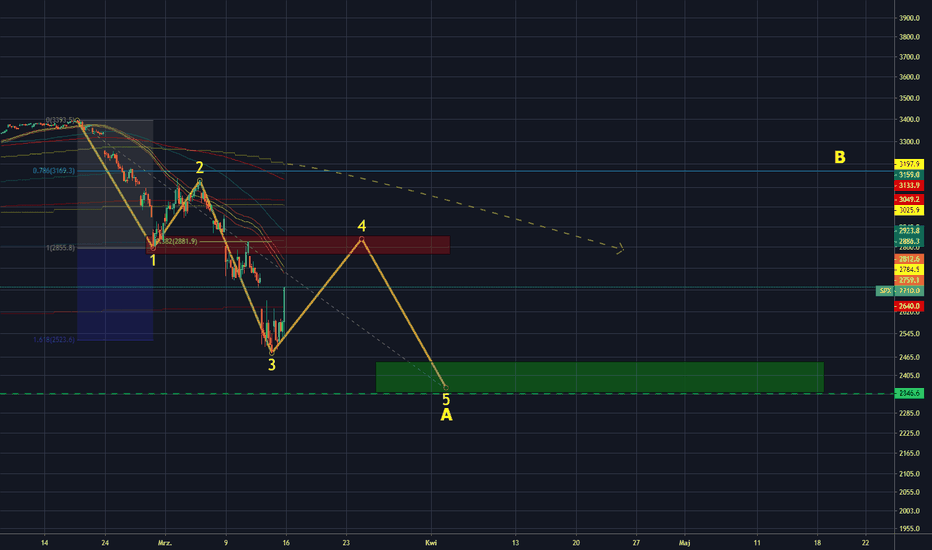Click the wave 5 endpoint anchor circle
Viewport: 932px width, 550px height.
coord(446,388)
